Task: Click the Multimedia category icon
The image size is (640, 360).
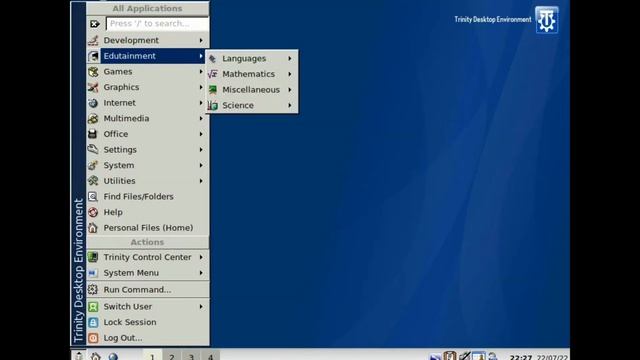Action: pos(93,118)
